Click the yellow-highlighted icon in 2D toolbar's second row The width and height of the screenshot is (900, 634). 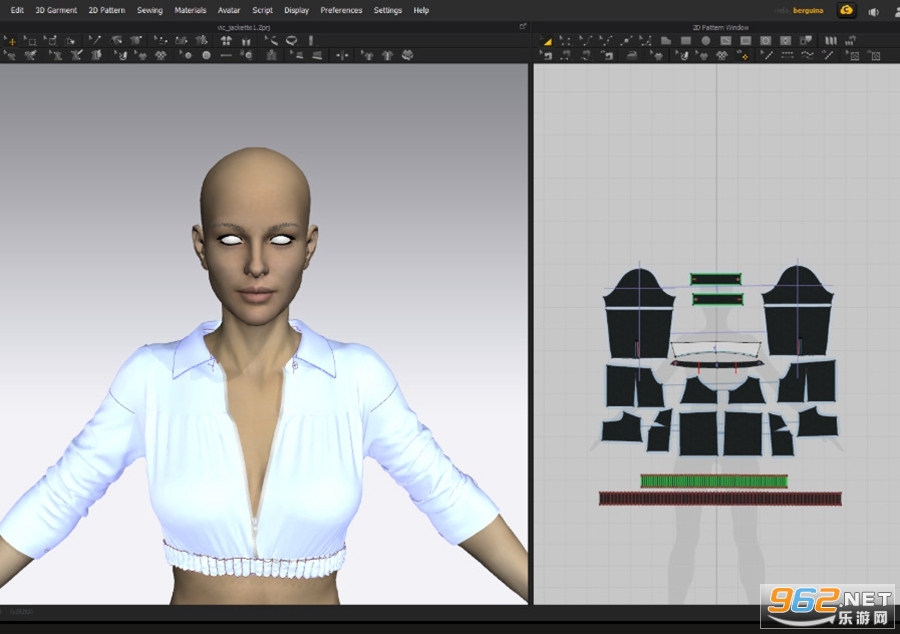tap(744, 56)
